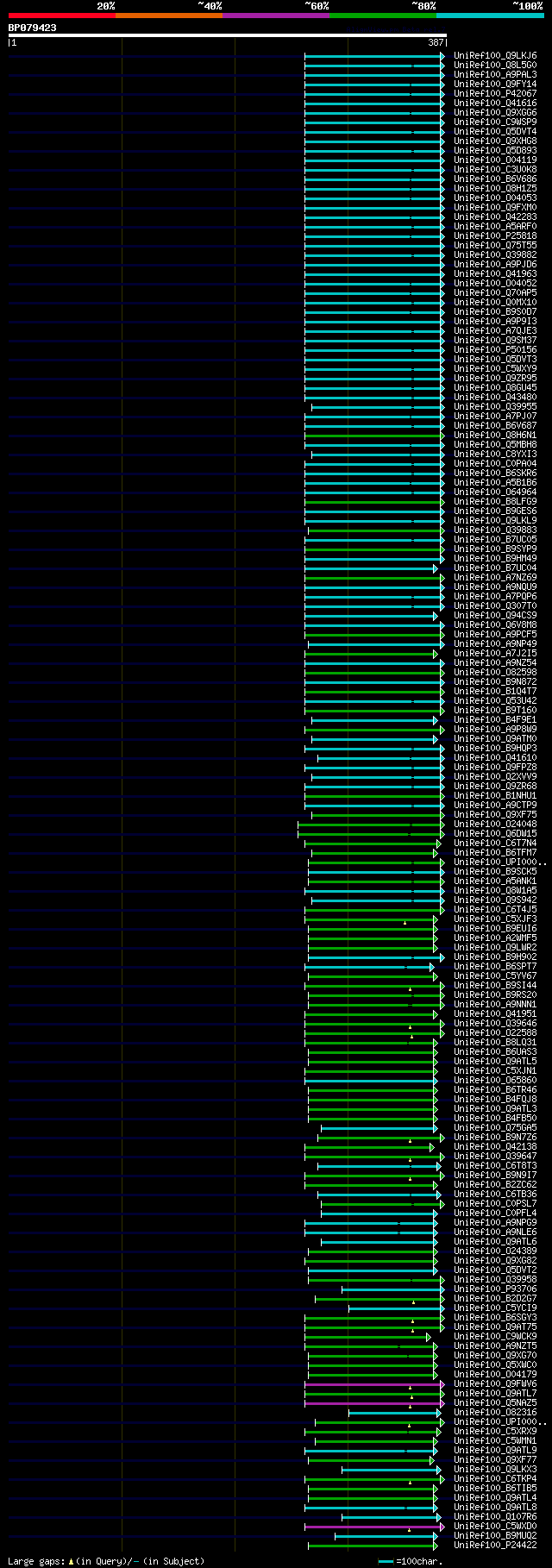Click the UniRef100_A9PJD6 label

coord(495,265)
